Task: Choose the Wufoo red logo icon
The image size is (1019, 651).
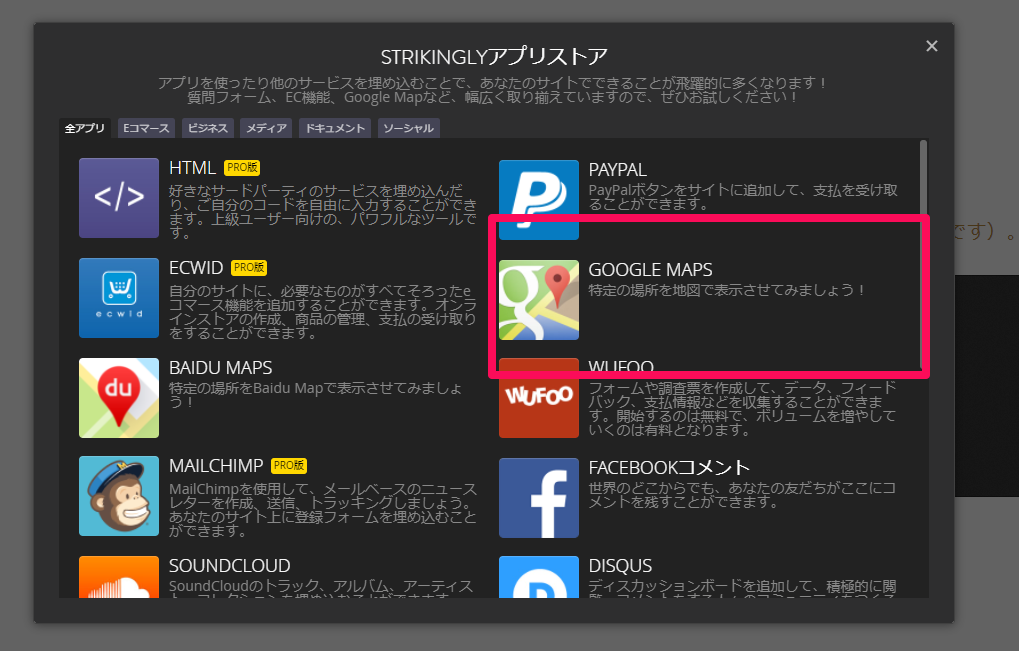Action: coord(539,398)
